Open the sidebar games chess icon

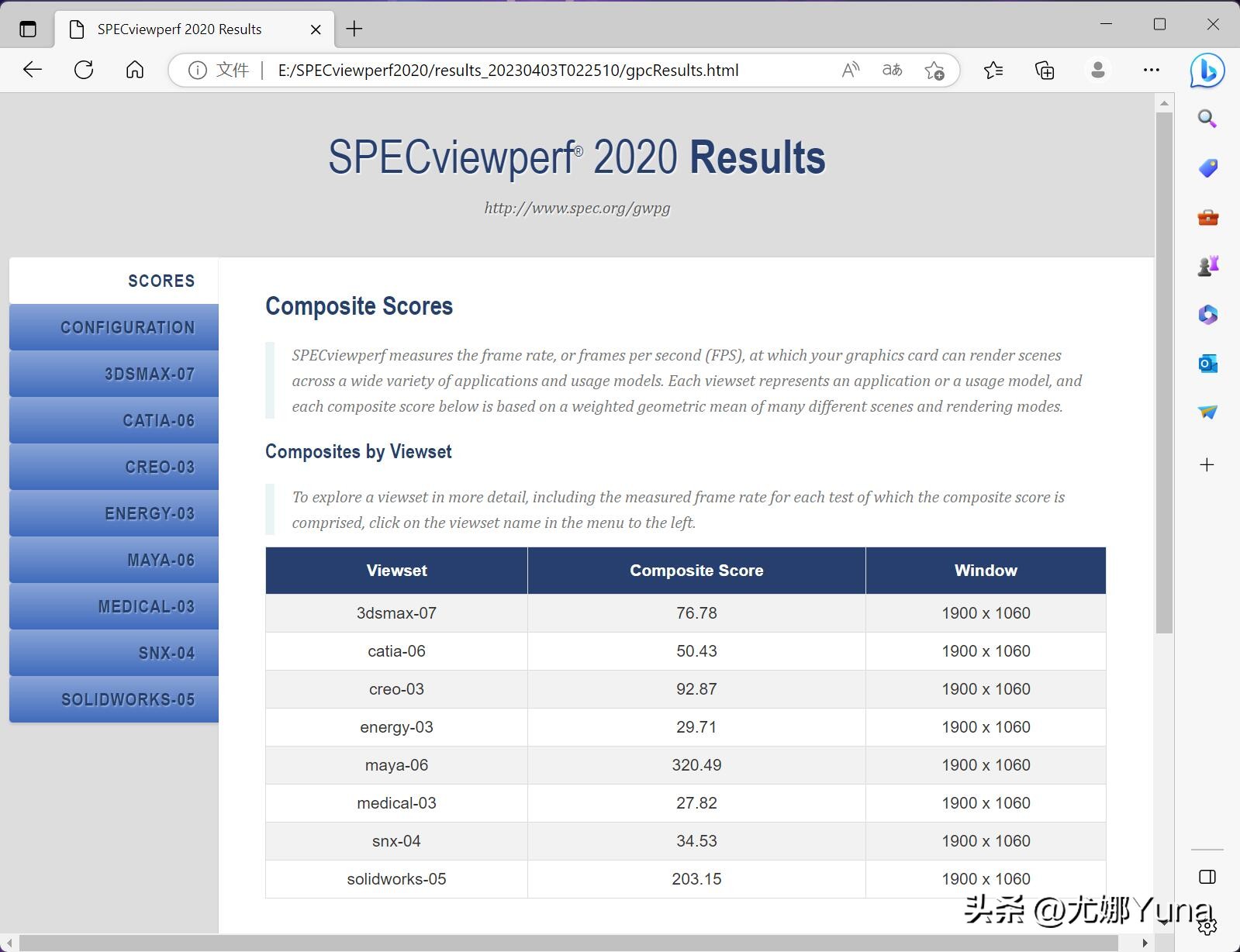point(1207,266)
